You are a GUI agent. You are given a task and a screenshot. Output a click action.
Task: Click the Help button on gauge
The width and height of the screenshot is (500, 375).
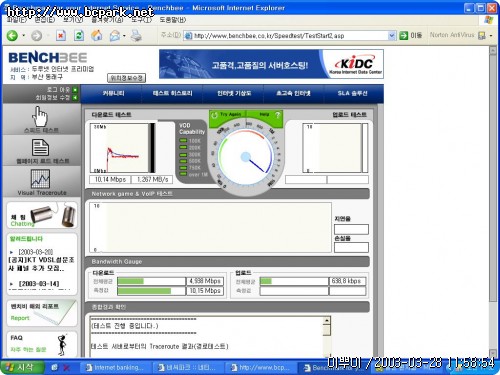click(269, 115)
